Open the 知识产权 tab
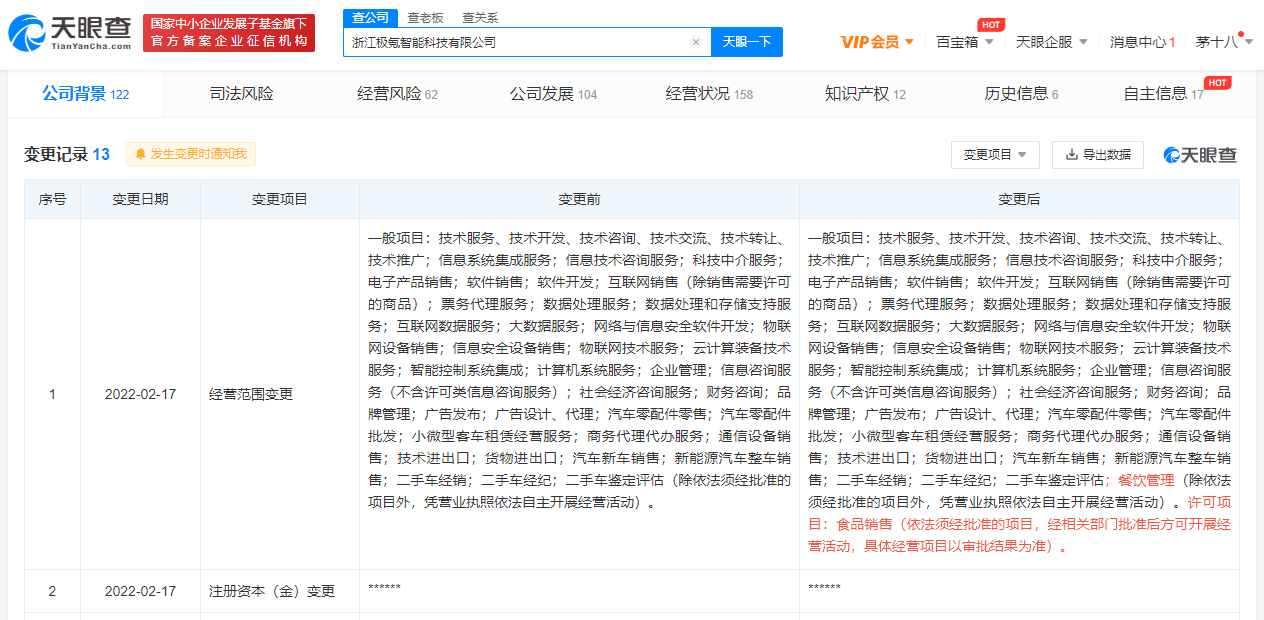 [x=864, y=94]
